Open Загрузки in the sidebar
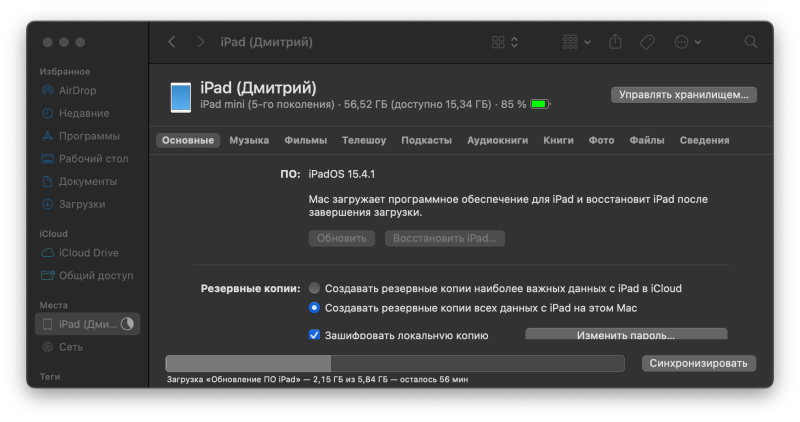800x422 pixels. [82, 204]
